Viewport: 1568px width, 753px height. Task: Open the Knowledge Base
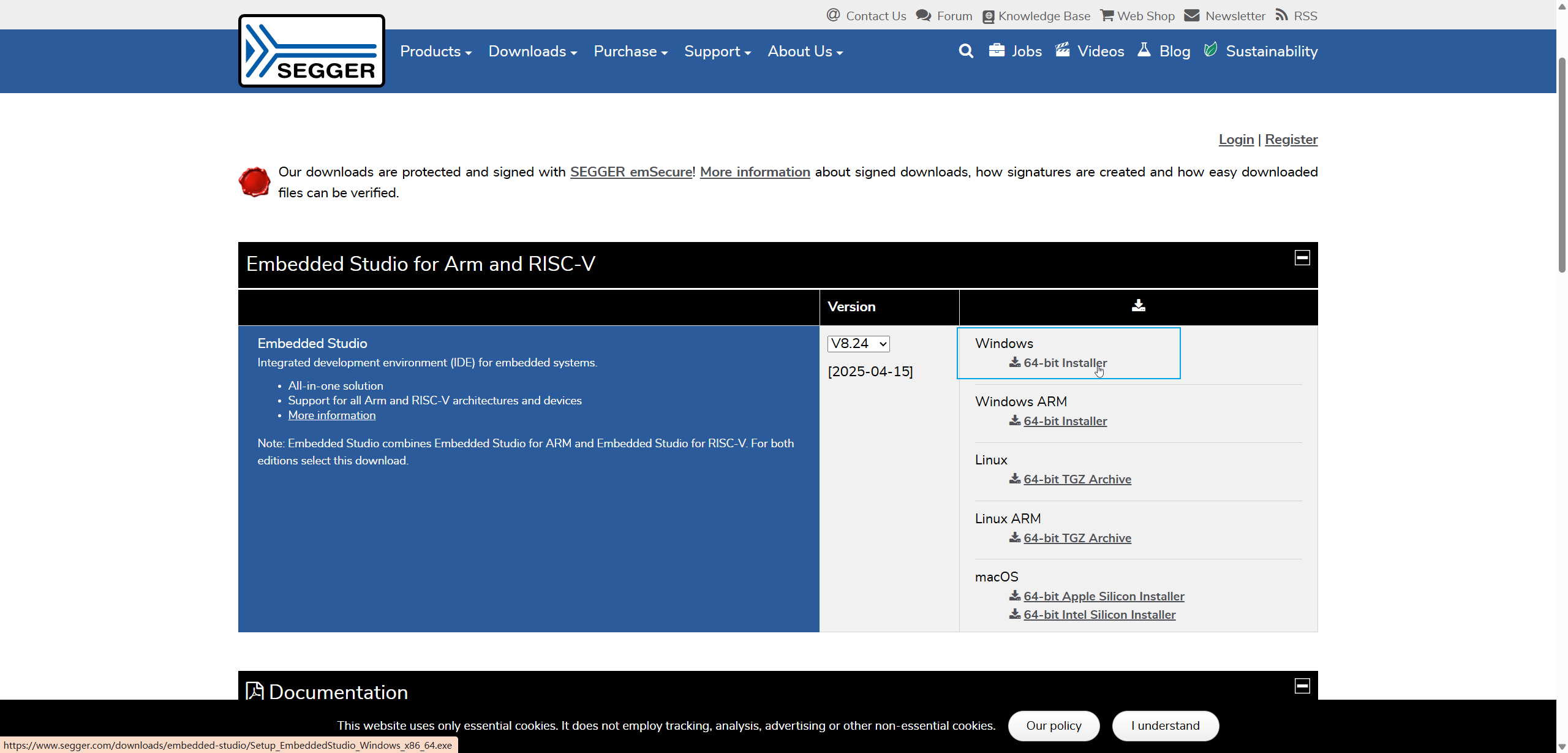pos(1044,16)
